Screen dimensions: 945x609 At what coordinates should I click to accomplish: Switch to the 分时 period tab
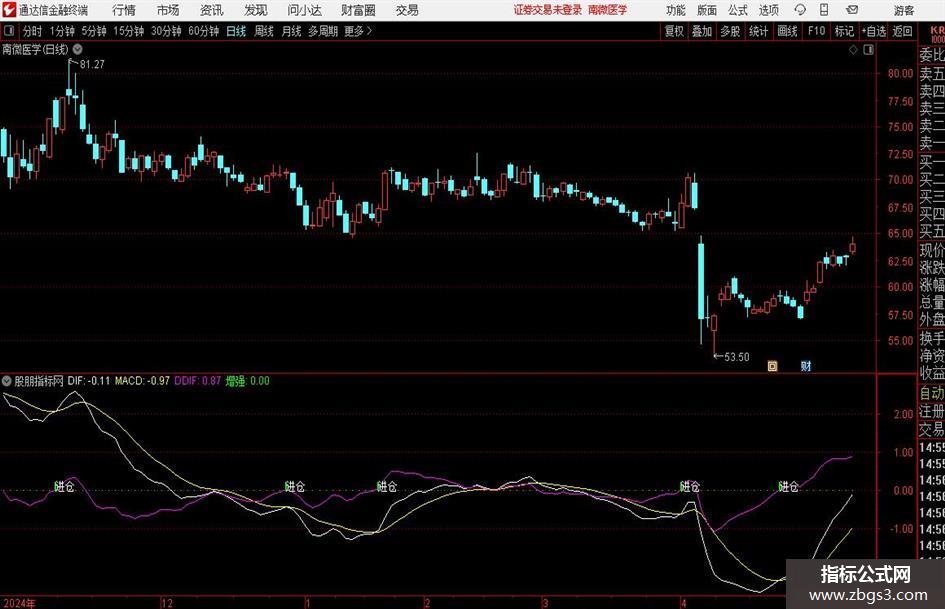tap(32, 31)
